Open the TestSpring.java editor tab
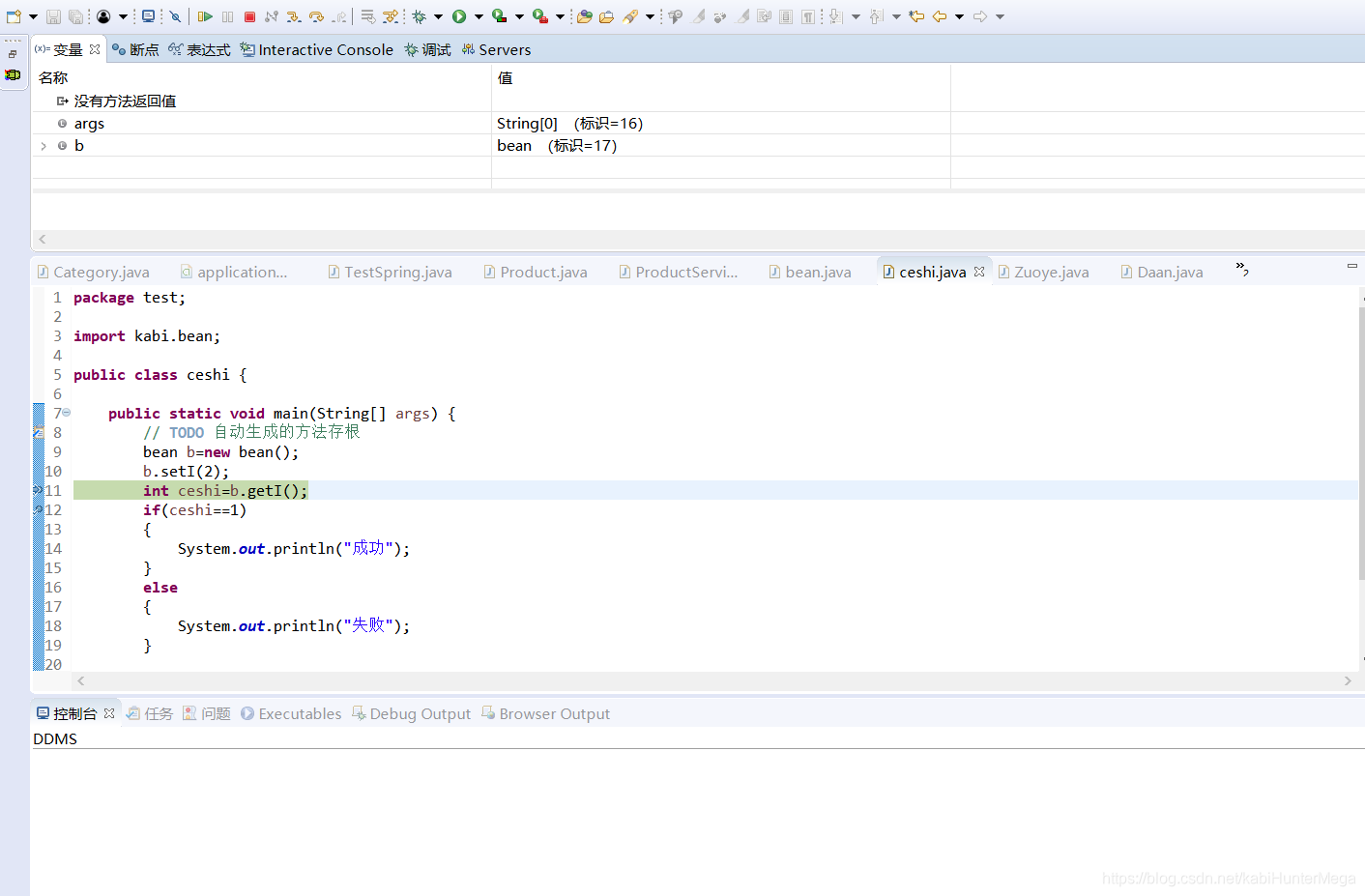The image size is (1365, 896). (x=390, y=273)
